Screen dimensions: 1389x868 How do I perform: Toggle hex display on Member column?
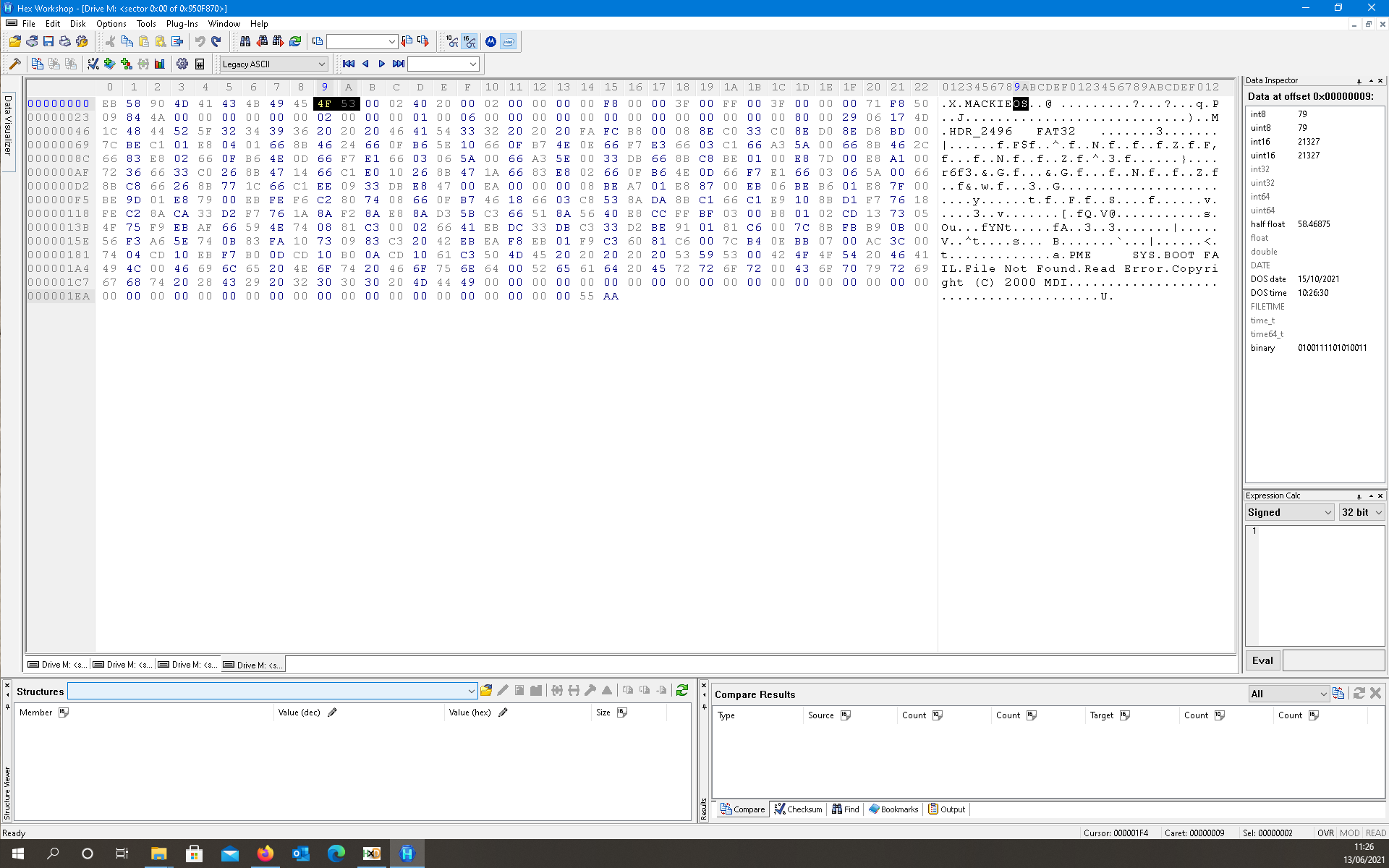(x=64, y=712)
